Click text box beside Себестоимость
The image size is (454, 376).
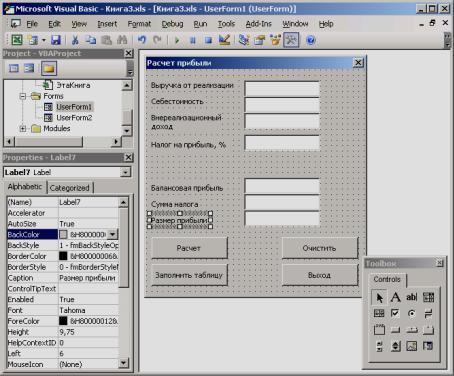click(x=282, y=105)
